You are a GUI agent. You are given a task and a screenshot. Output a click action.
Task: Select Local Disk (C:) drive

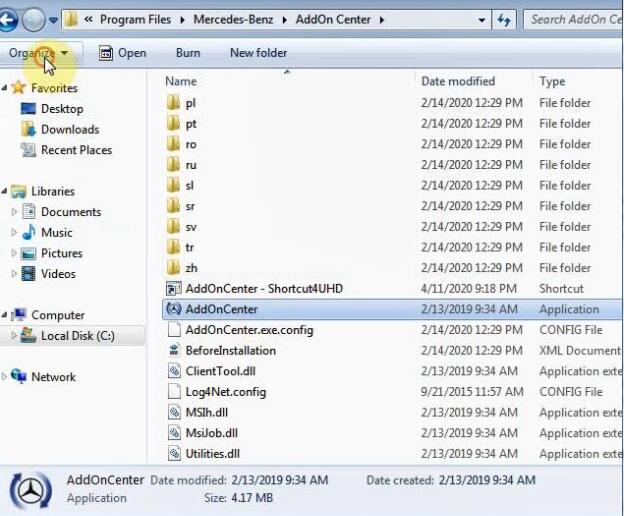tap(78, 336)
